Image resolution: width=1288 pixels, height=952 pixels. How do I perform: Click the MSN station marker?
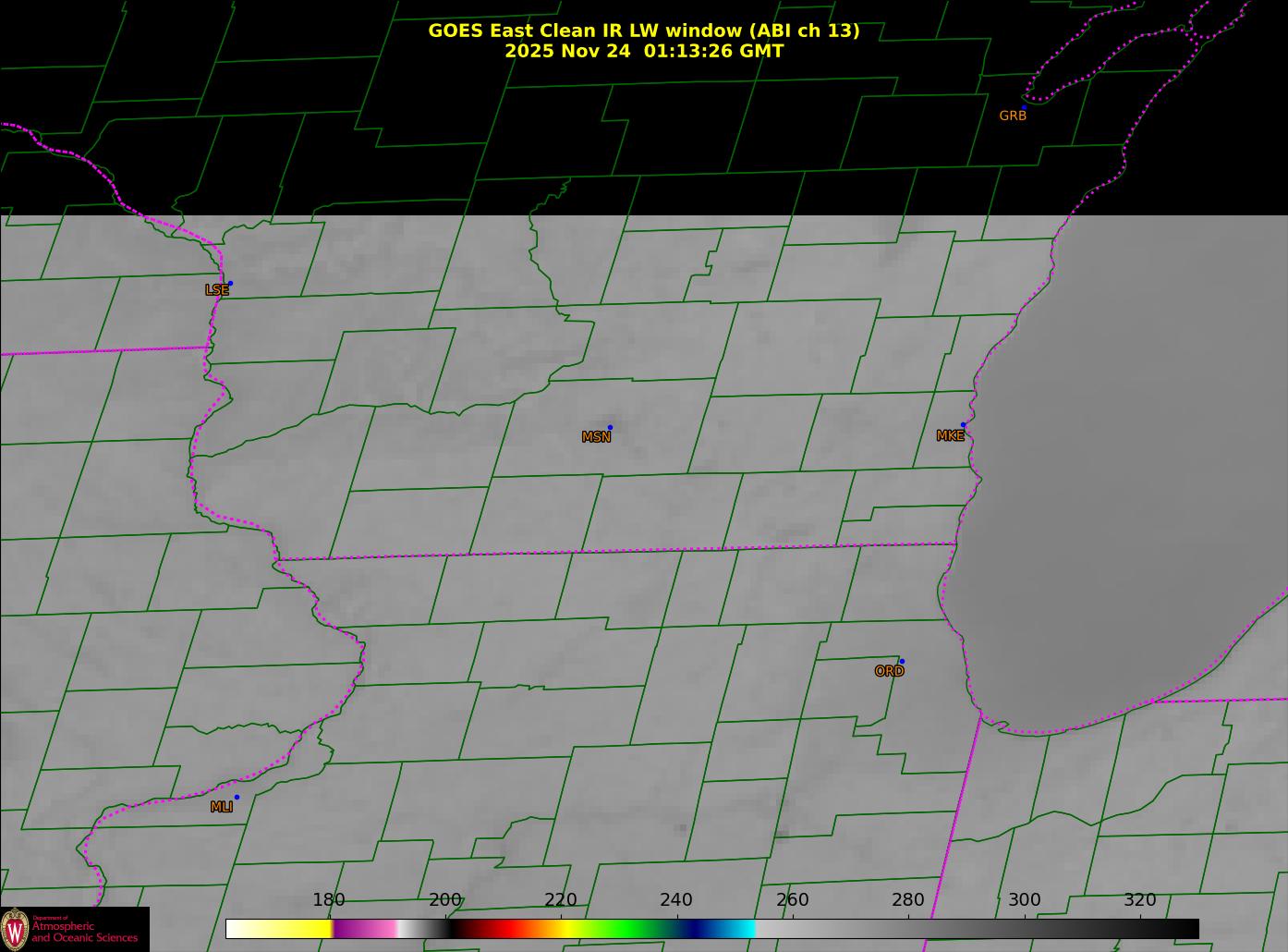(610, 428)
